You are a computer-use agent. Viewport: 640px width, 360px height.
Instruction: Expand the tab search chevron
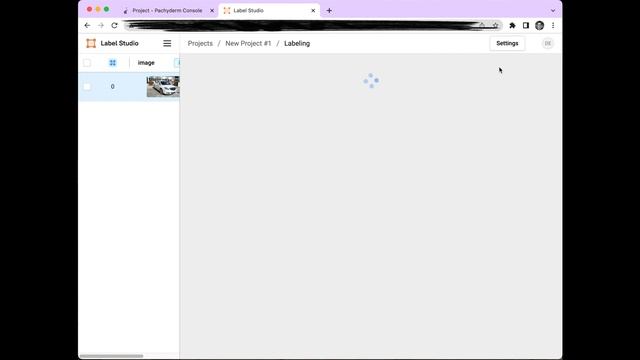point(553,11)
